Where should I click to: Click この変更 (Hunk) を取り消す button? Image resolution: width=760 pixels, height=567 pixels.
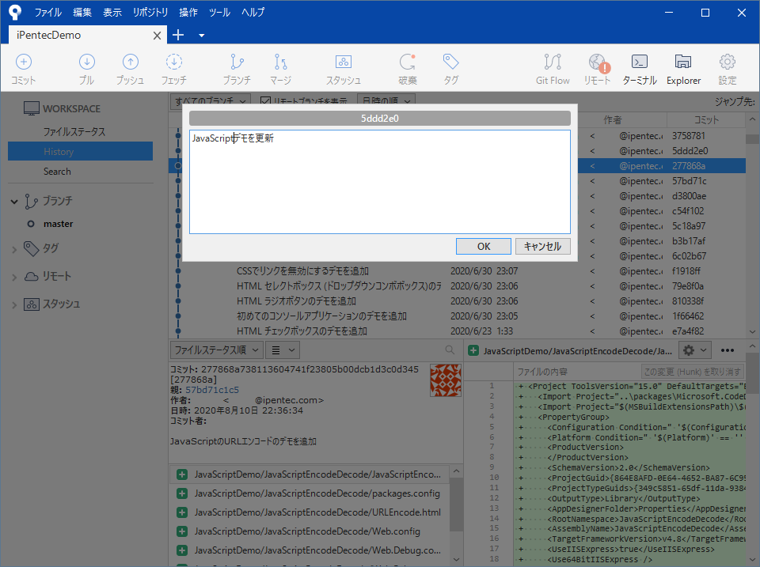point(692,372)
